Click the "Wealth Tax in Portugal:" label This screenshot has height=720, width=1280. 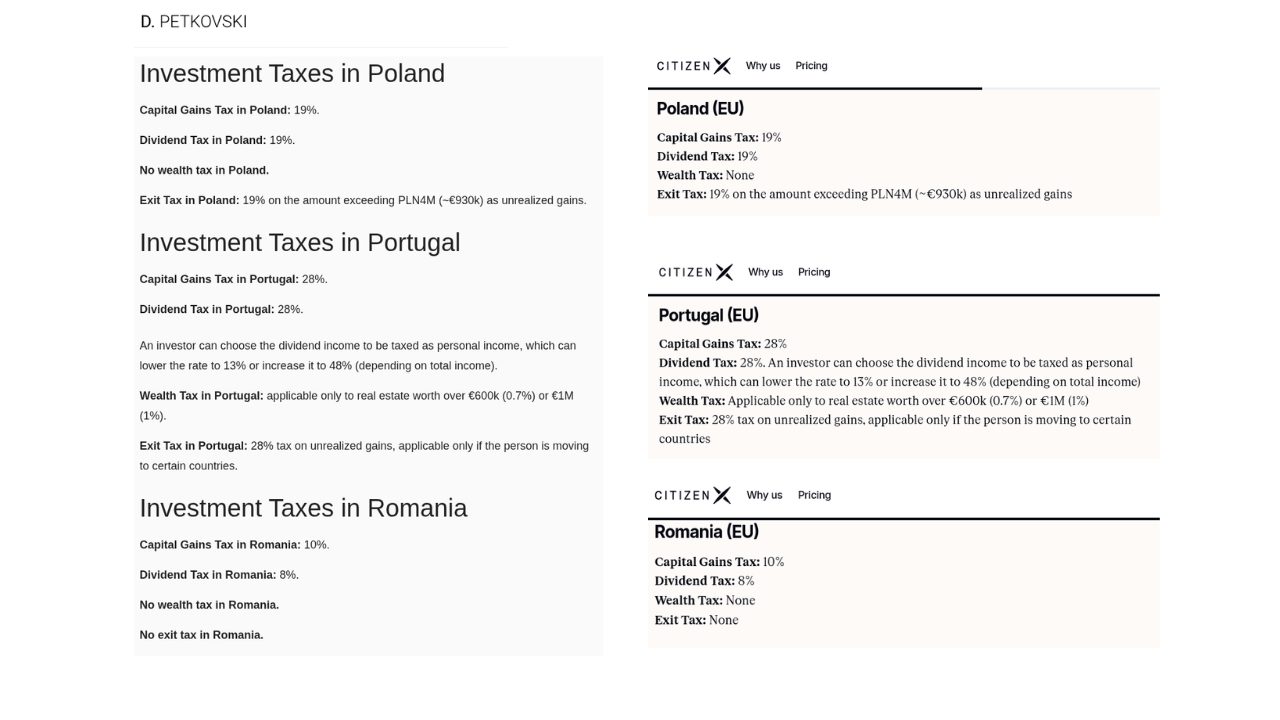tap(201, 396)
